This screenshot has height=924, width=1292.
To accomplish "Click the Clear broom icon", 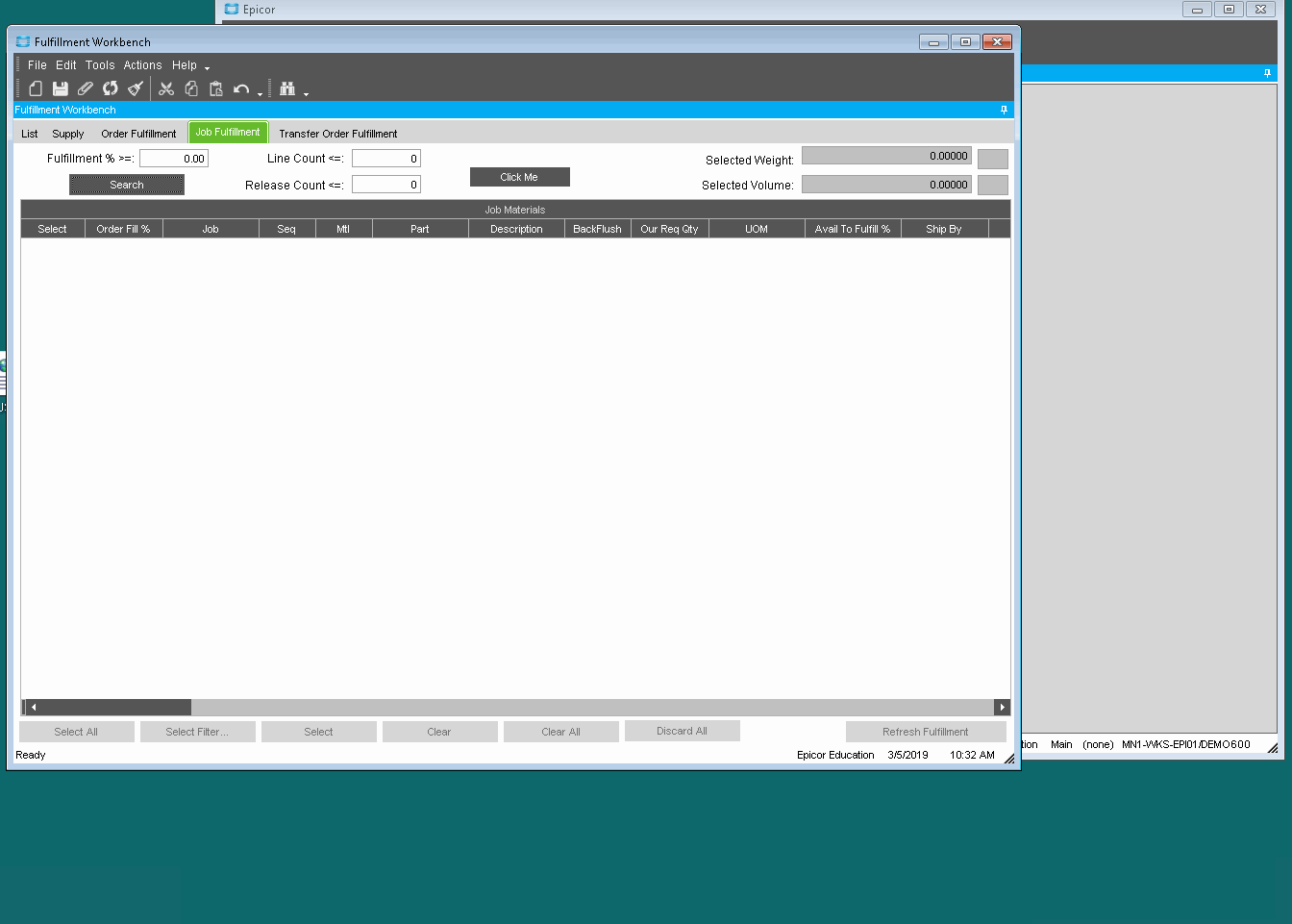I will [136, 88].
